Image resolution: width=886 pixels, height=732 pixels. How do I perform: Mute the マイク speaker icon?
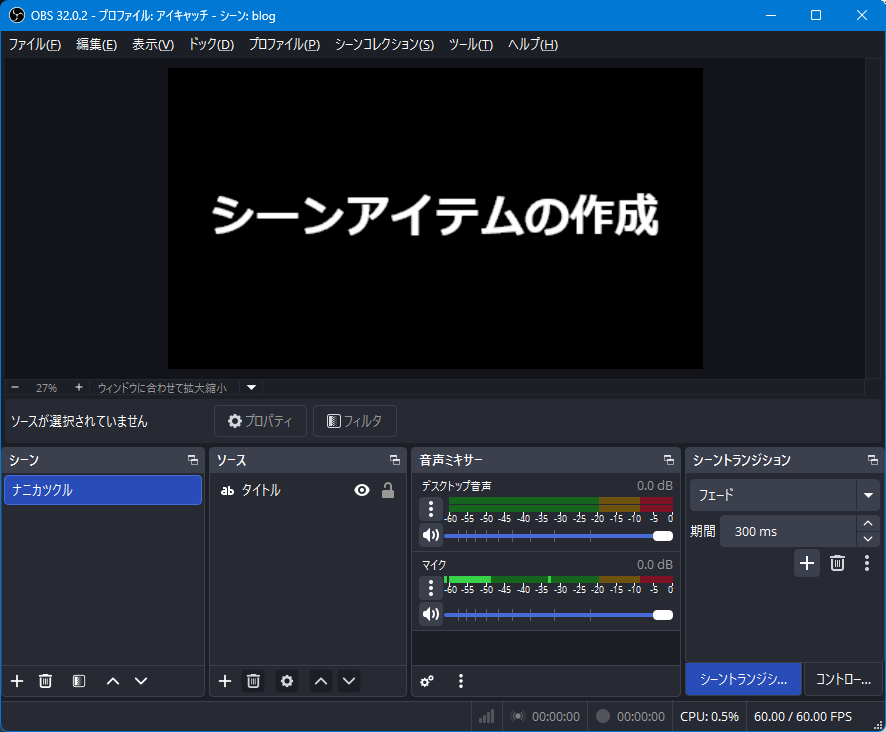click(429, 614)
